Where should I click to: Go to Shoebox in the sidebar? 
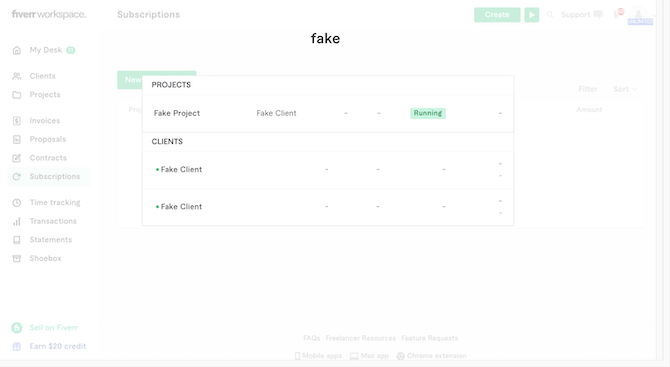[x=45, y=258]
